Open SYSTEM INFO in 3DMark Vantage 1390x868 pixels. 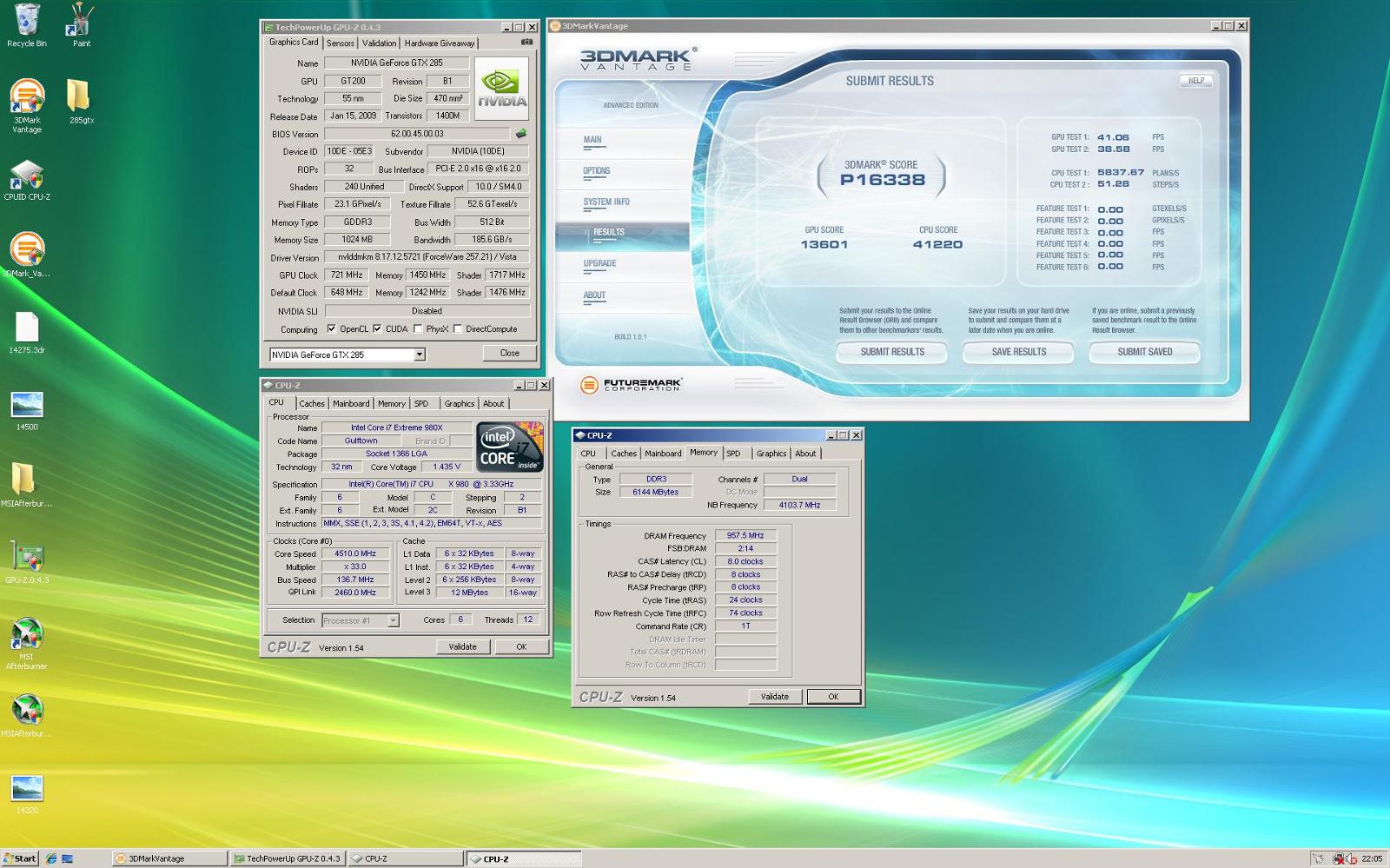click(606, 202)
